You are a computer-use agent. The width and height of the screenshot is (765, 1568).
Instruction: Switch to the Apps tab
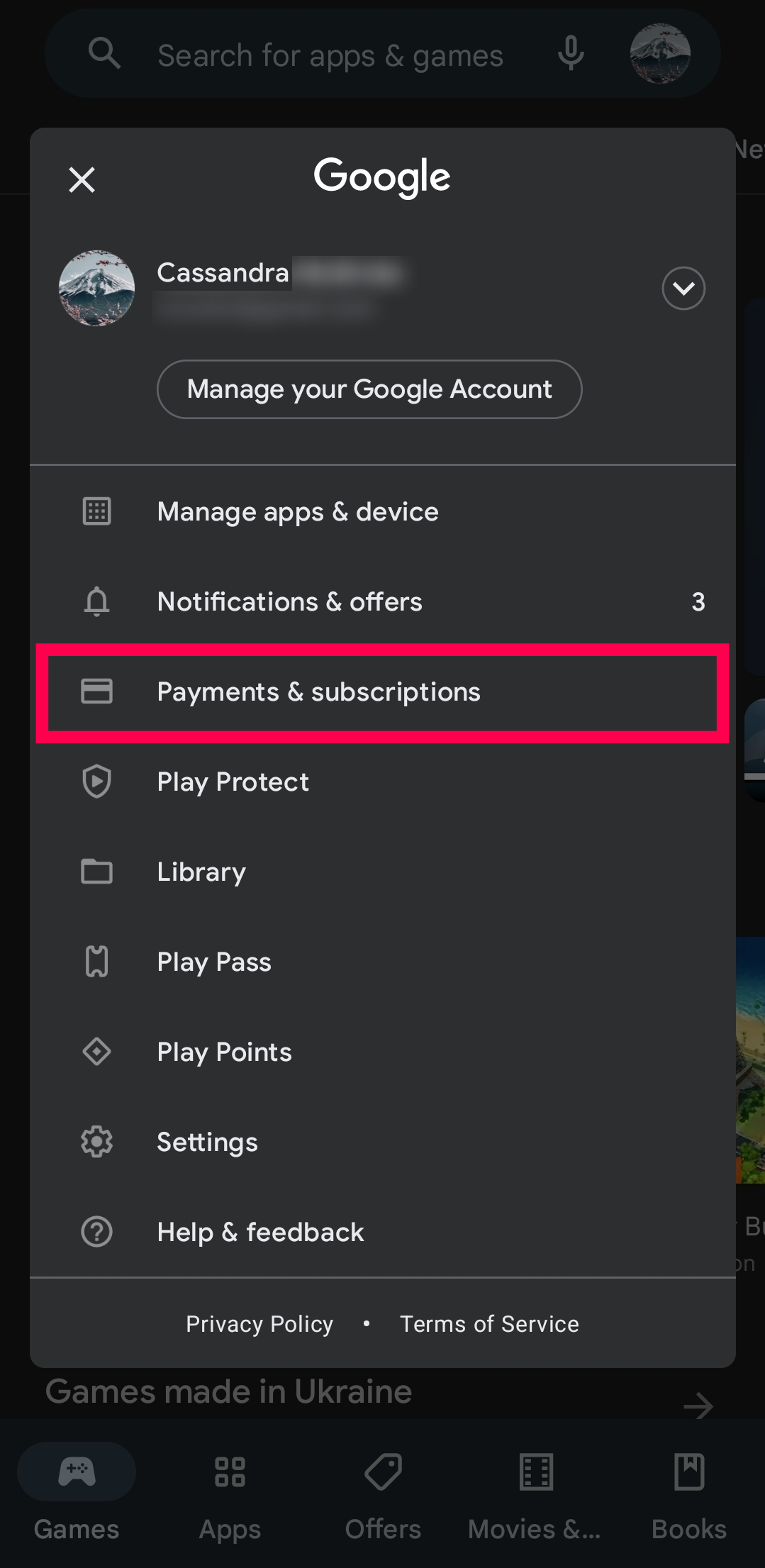(230, 1489)
